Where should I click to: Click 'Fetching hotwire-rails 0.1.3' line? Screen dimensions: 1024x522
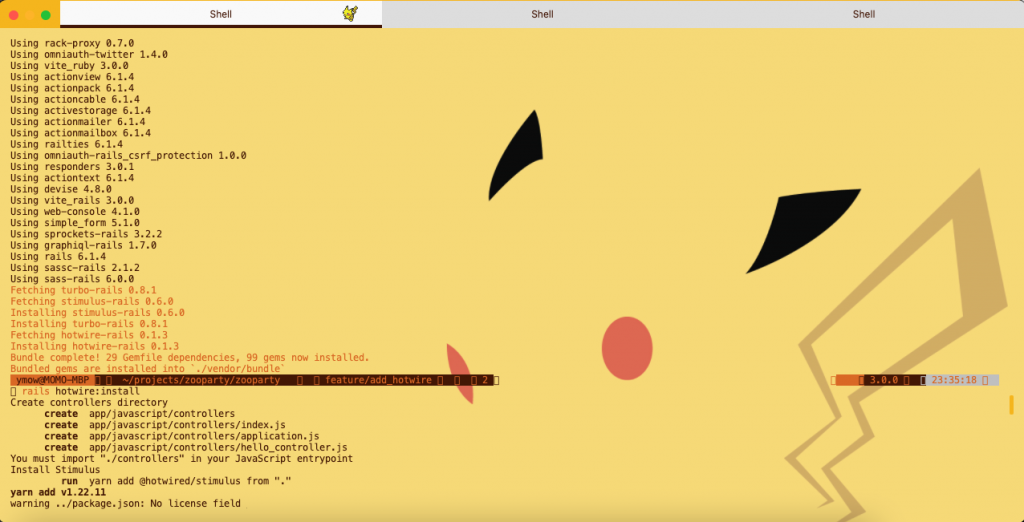click(x=89, y=335)
